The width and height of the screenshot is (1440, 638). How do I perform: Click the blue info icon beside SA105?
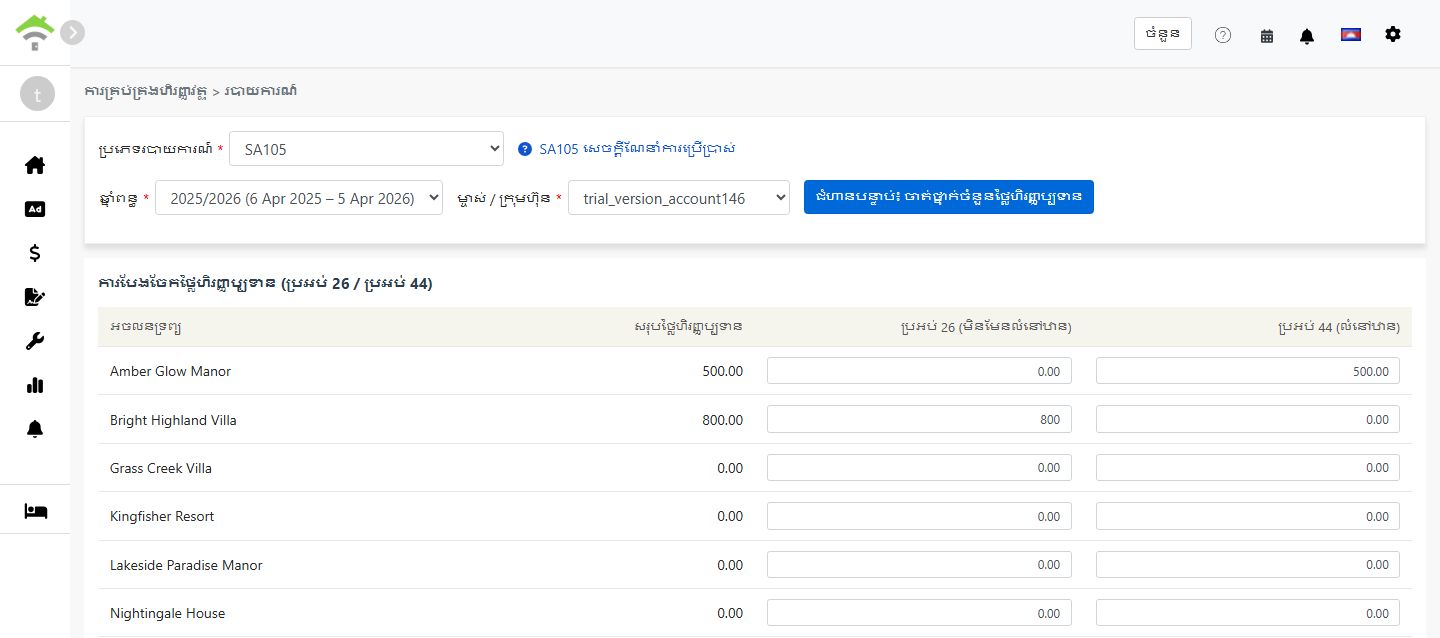pyautogui.click(x=524, y=149)
